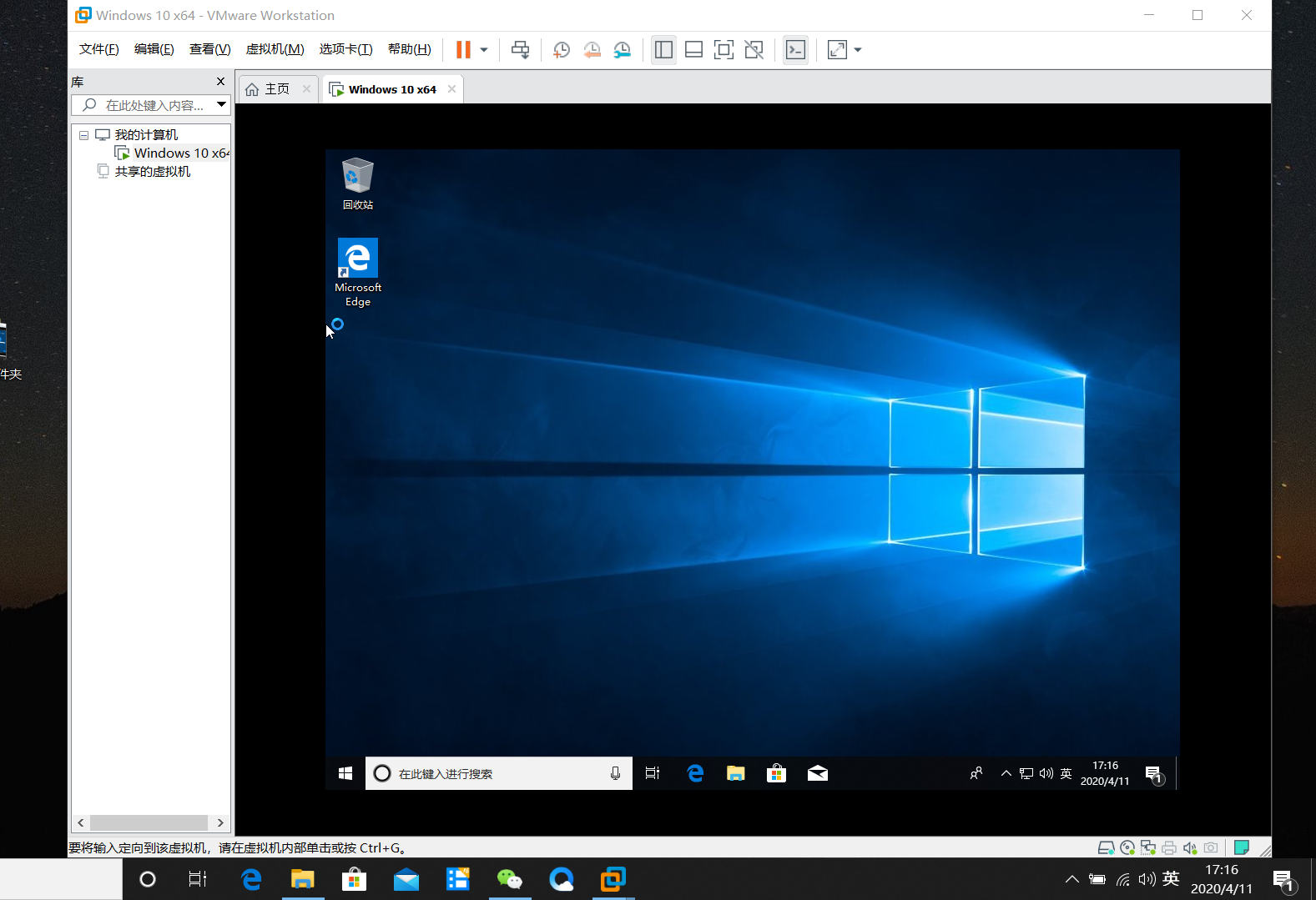
Task: Toggle the thumbnail bar view
Action: click(693, 49)
